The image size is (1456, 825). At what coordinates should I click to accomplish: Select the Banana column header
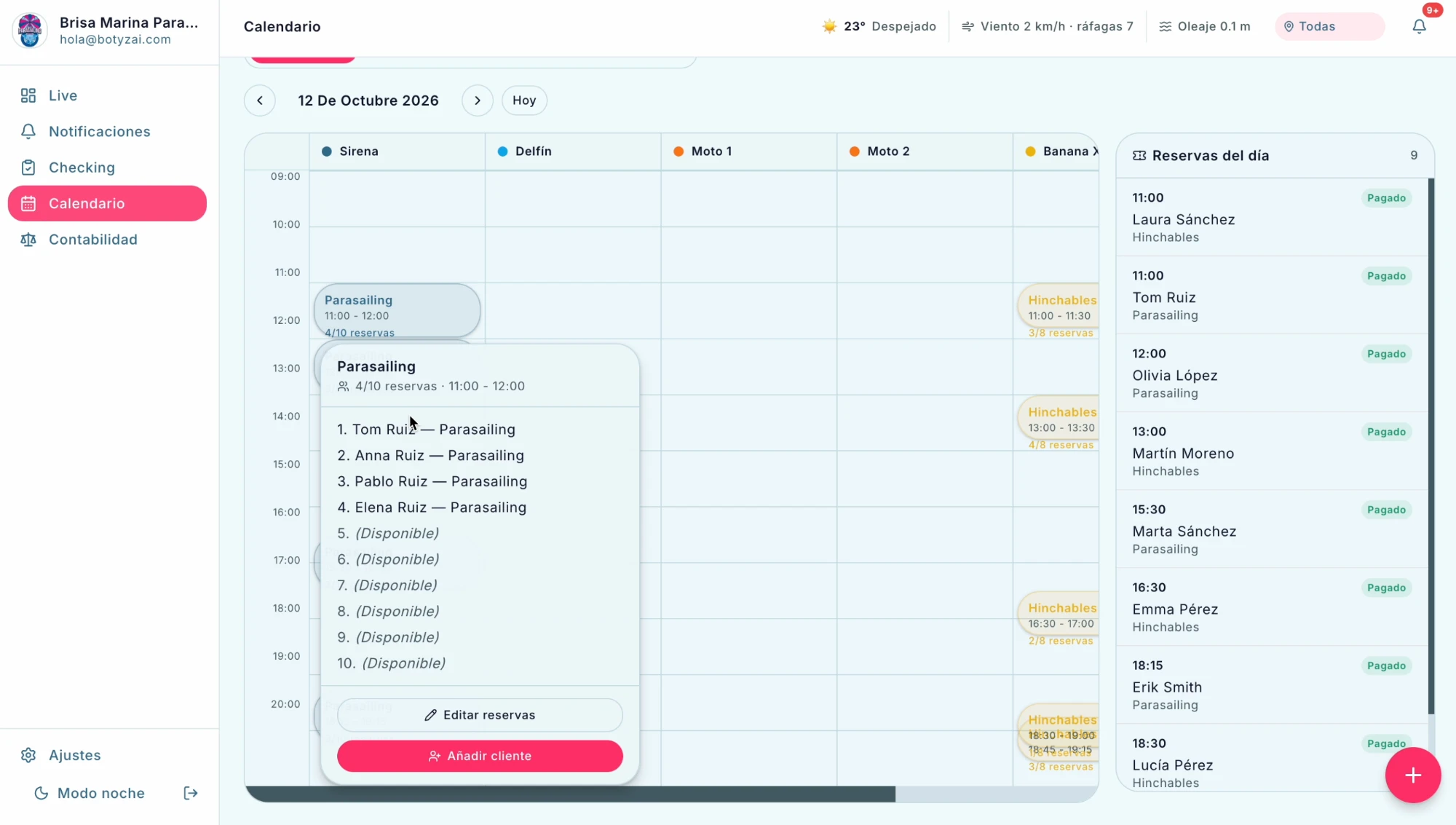(x=1056, y=151)
